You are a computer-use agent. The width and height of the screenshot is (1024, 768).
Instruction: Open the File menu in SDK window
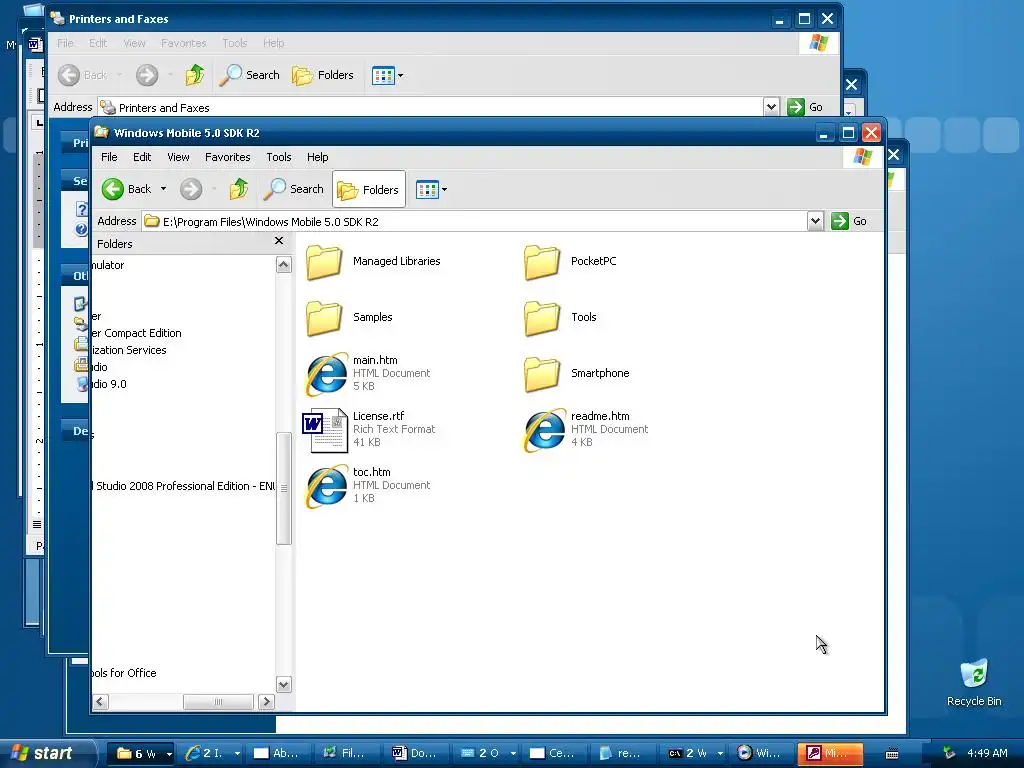pyautogui.click(x=109, y=157)
